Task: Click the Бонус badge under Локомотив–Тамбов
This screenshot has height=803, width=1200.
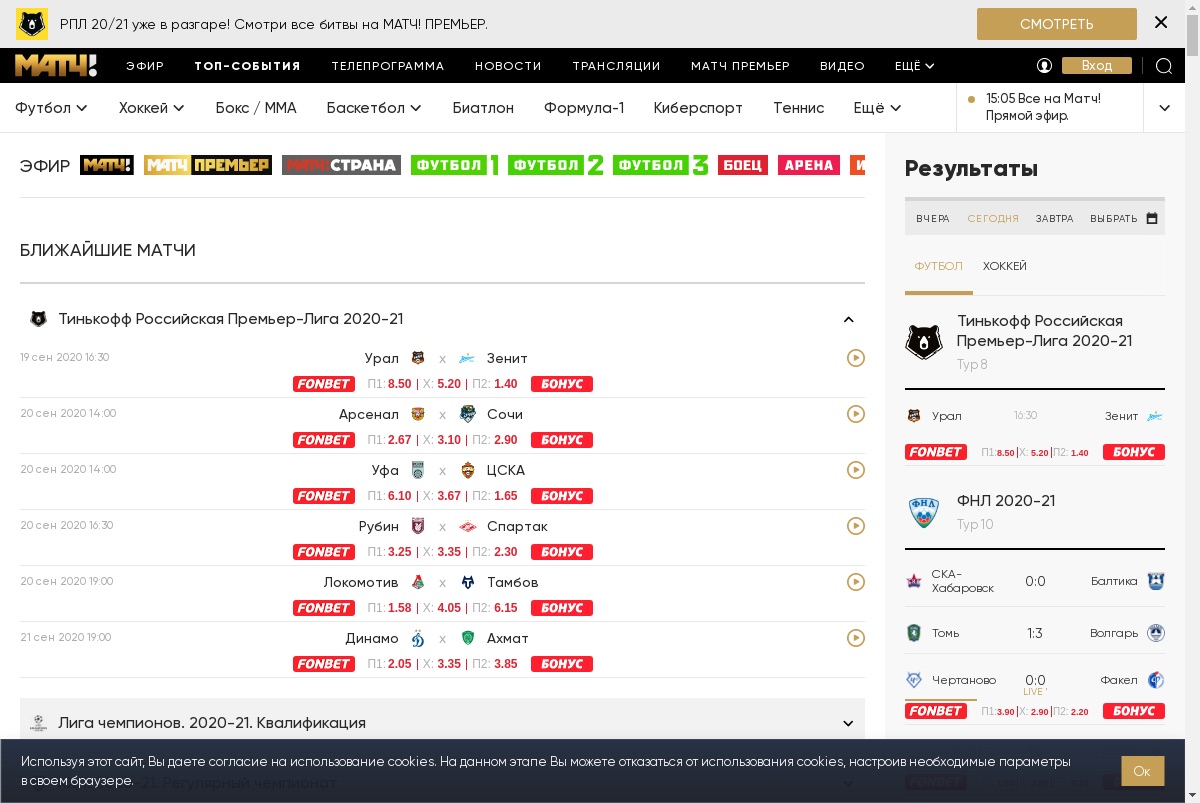Action: pyautogui.click(x=562, y=608)
